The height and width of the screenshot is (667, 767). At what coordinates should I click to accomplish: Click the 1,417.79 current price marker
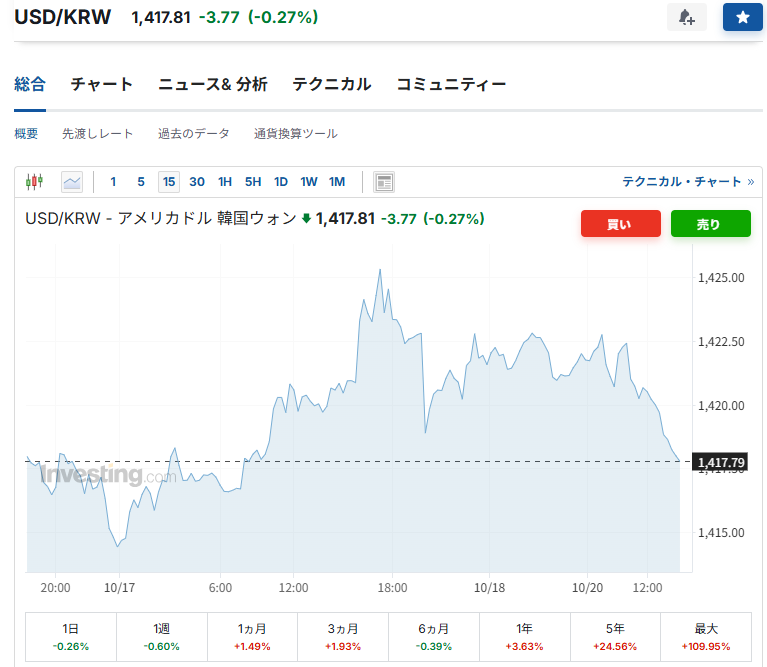click(x=721, y=461)
